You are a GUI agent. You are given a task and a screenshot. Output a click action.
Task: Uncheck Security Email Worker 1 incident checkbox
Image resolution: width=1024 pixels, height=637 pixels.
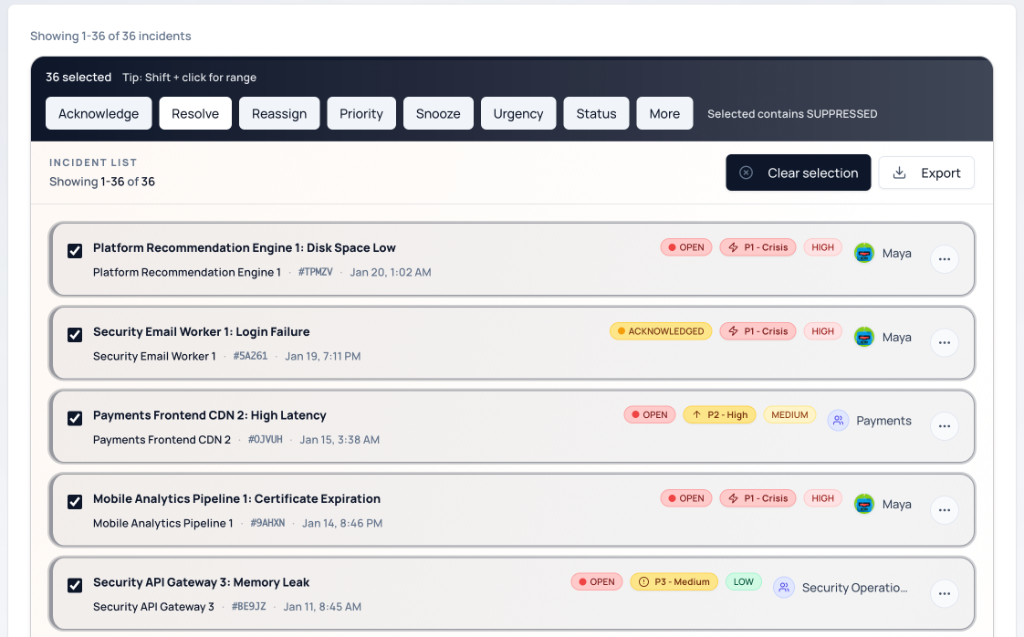tap(75, 335)
